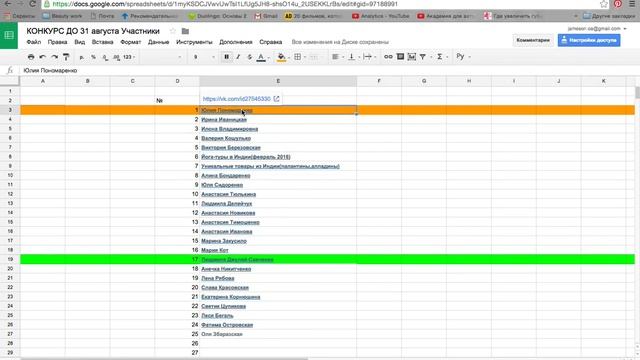Click the insert comment icon
Viewport: 640px width, 360px height.
[400, 57]
